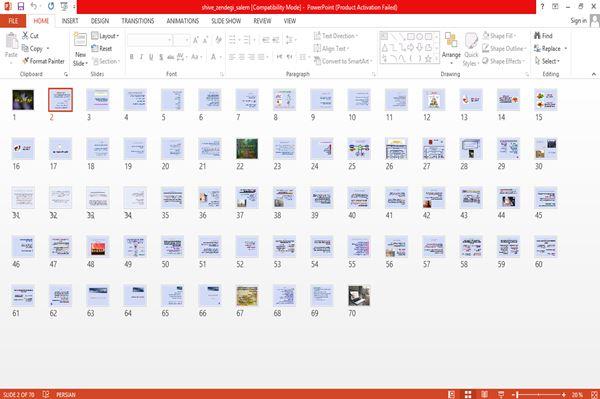Open the font name combo box
The width and height of the screenshot is (600, 399).
tap(149, 40)
